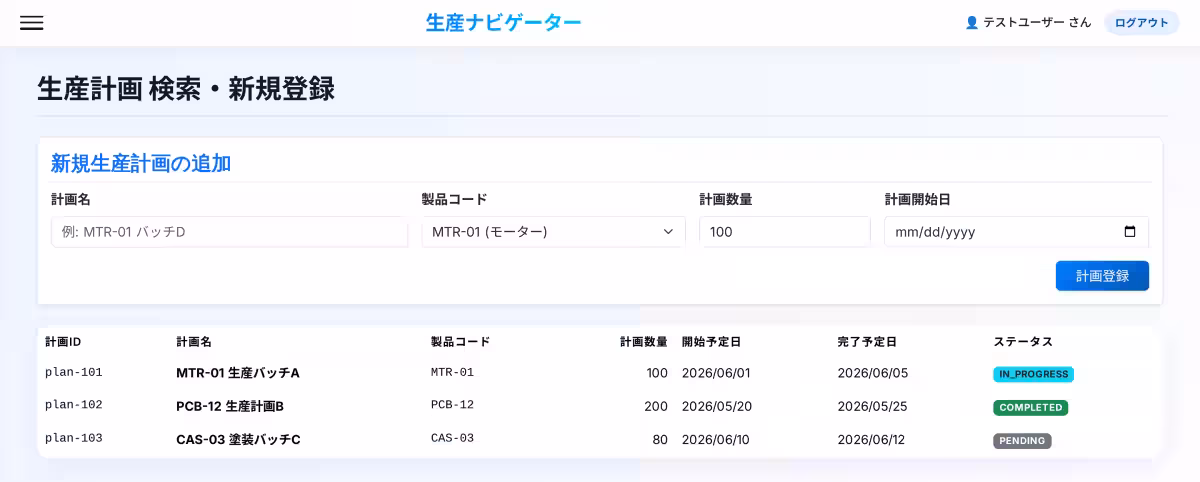Click the 計画ID column header
1200x482 pixels.
click(x=63, y=342)
